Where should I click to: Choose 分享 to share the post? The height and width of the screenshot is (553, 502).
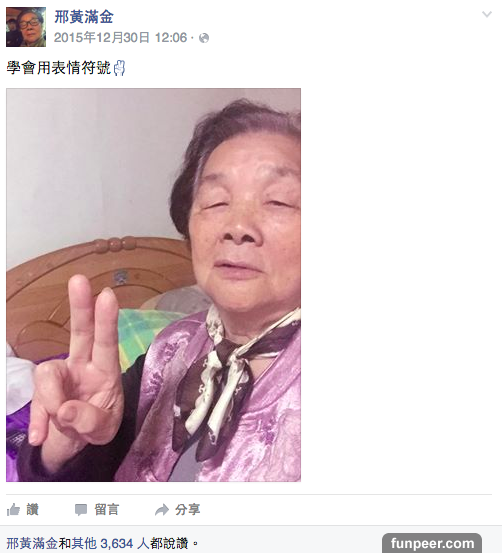pos(188,510)
